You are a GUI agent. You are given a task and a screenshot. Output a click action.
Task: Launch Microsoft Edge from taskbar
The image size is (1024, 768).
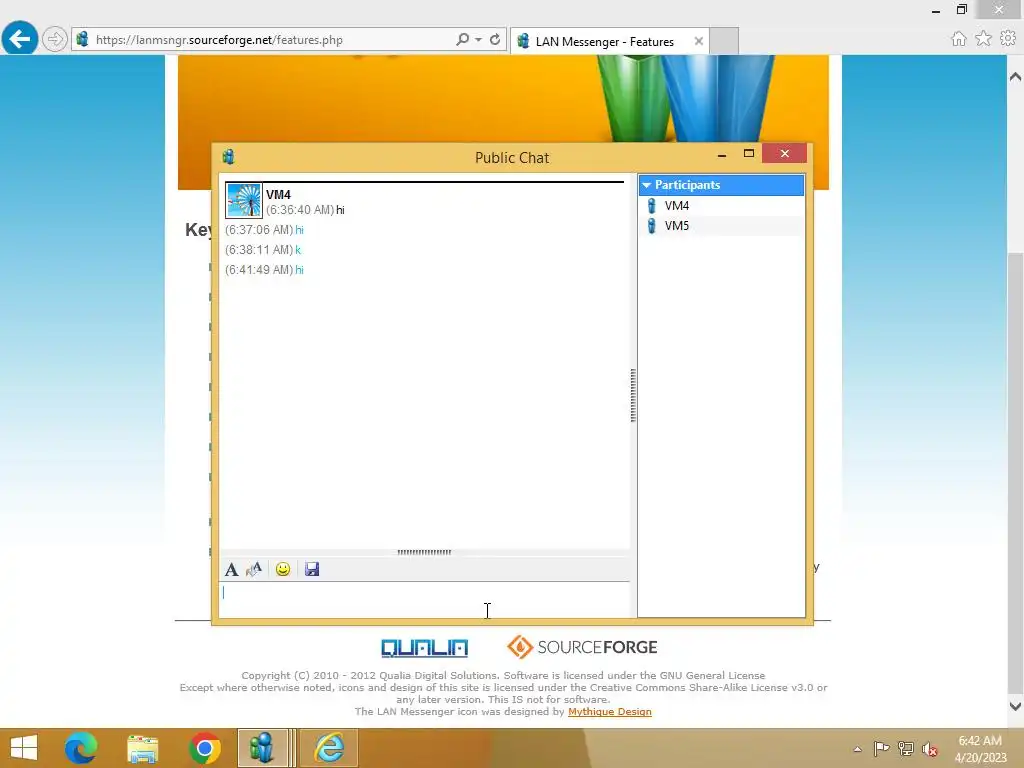[x=80, y=748]
